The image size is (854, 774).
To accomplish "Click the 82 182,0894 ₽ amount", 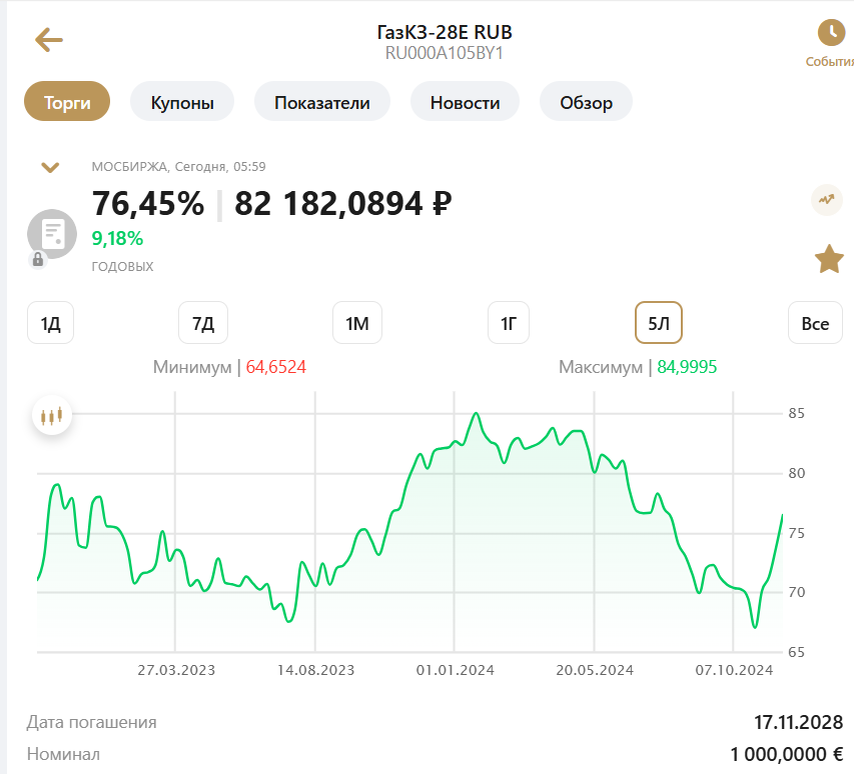I will [x=343, y=204].
